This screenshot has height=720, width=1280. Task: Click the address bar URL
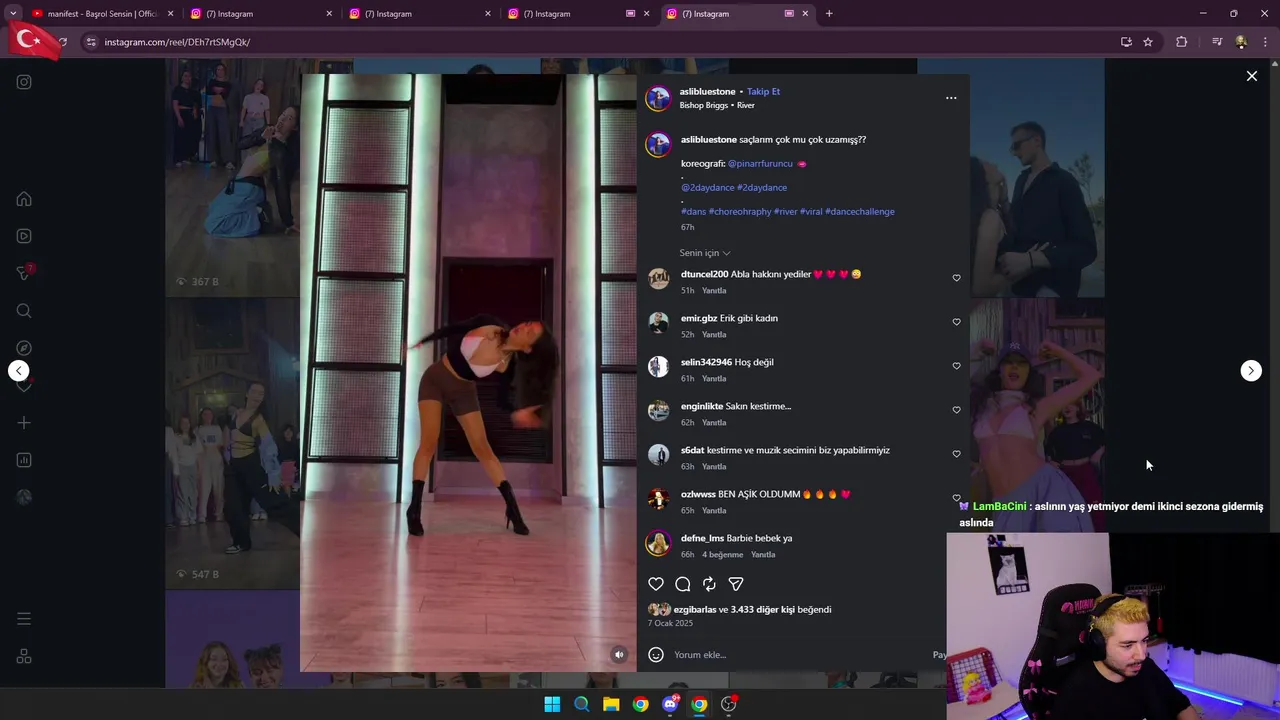tap(177, 42)
